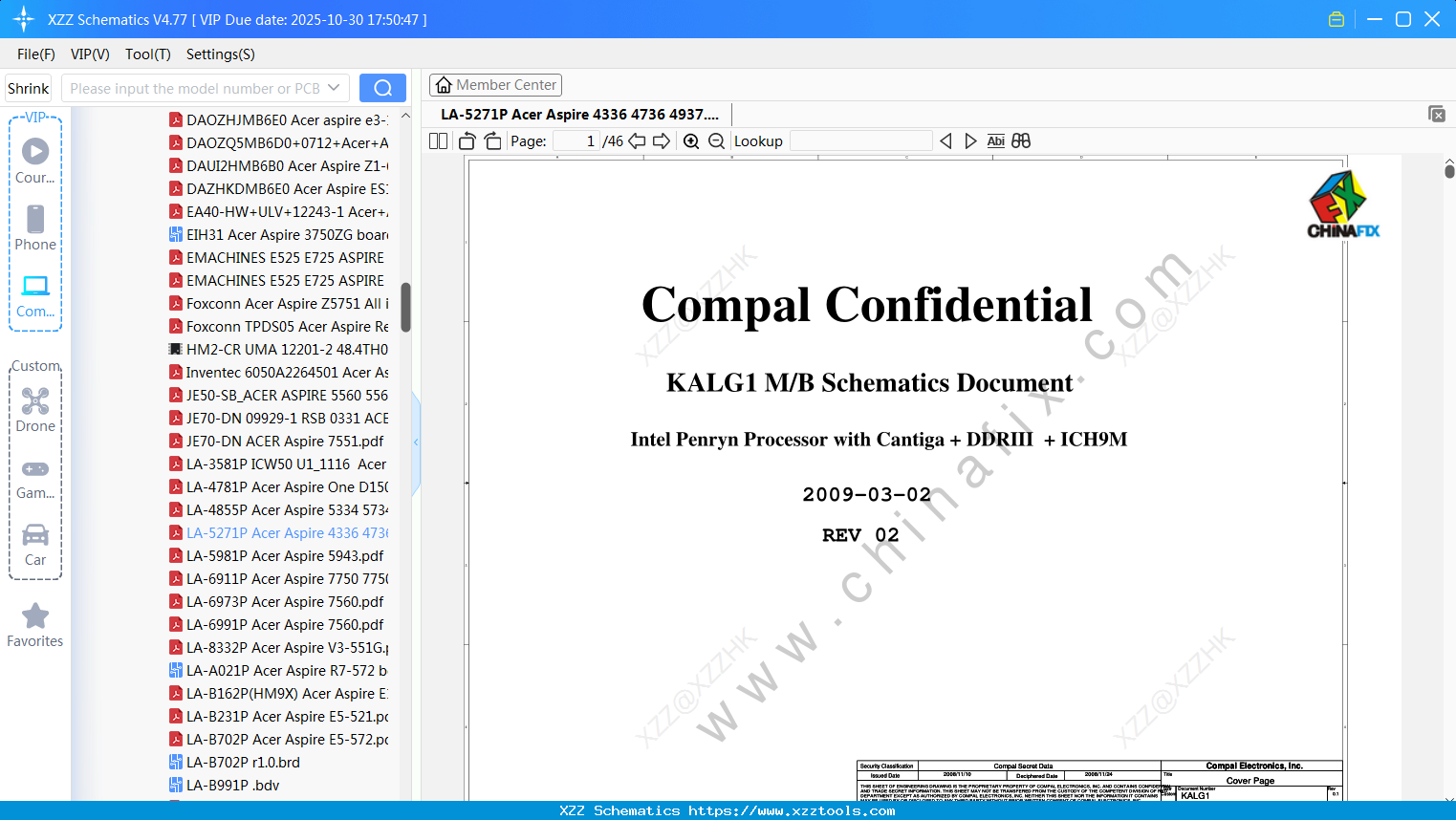The height and width of the screenshot is (820, 1456).
Task: Open JE70-DN 09929-1 RSB 0331 file
Action: pos(278,419)
